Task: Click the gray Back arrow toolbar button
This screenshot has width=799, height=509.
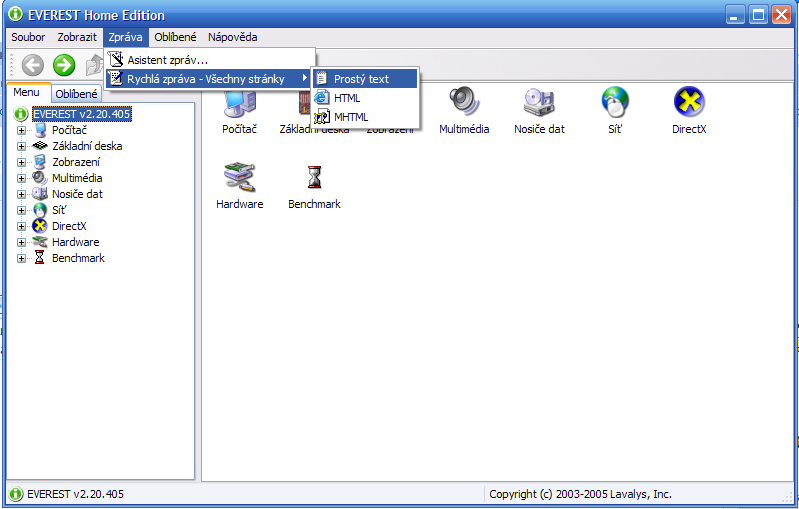Action: point(33,65)
